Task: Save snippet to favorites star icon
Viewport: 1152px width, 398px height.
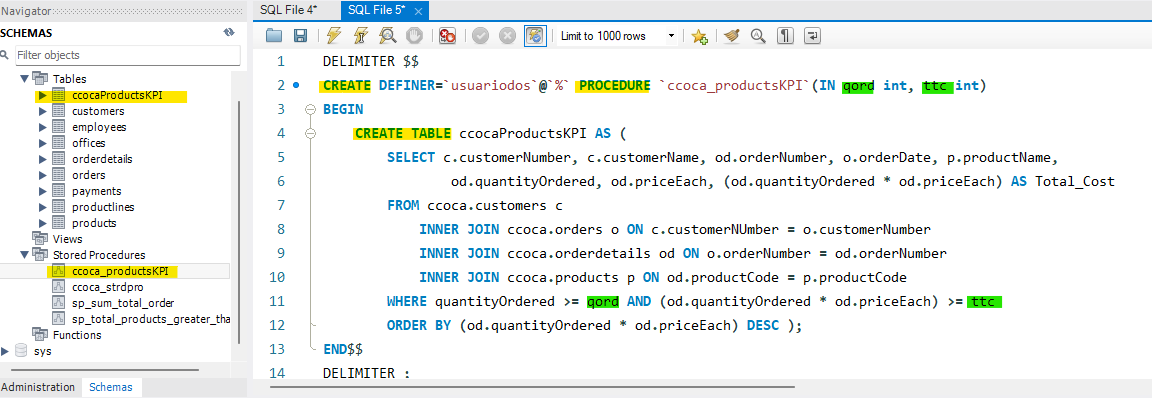Action: (699, 36)
